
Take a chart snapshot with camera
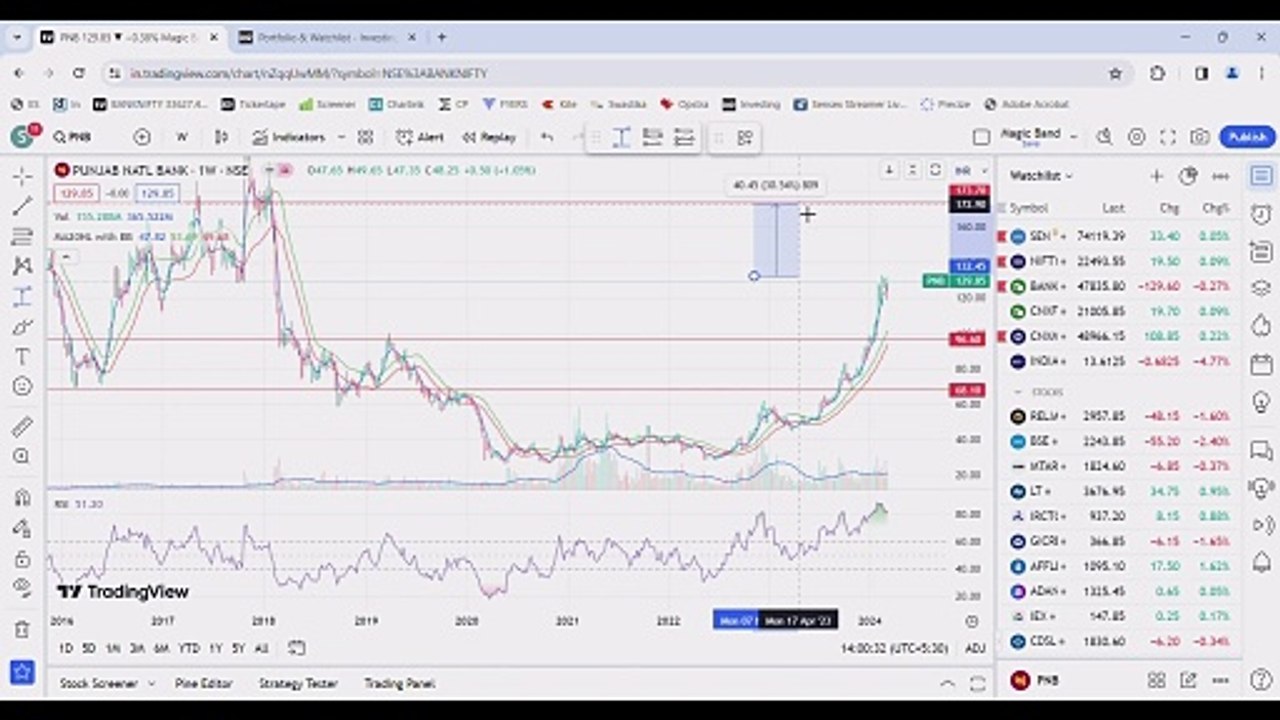[x=1200, y=137]
